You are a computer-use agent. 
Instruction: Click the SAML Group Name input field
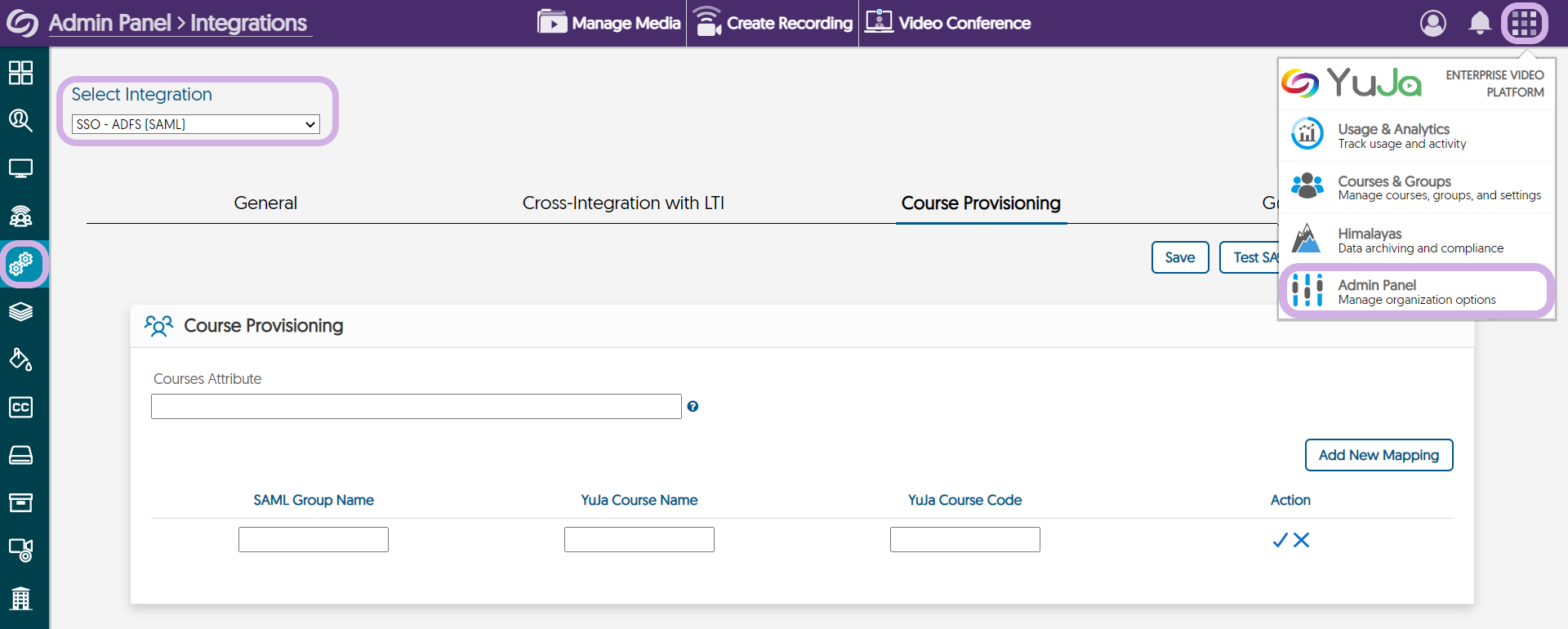314,540
